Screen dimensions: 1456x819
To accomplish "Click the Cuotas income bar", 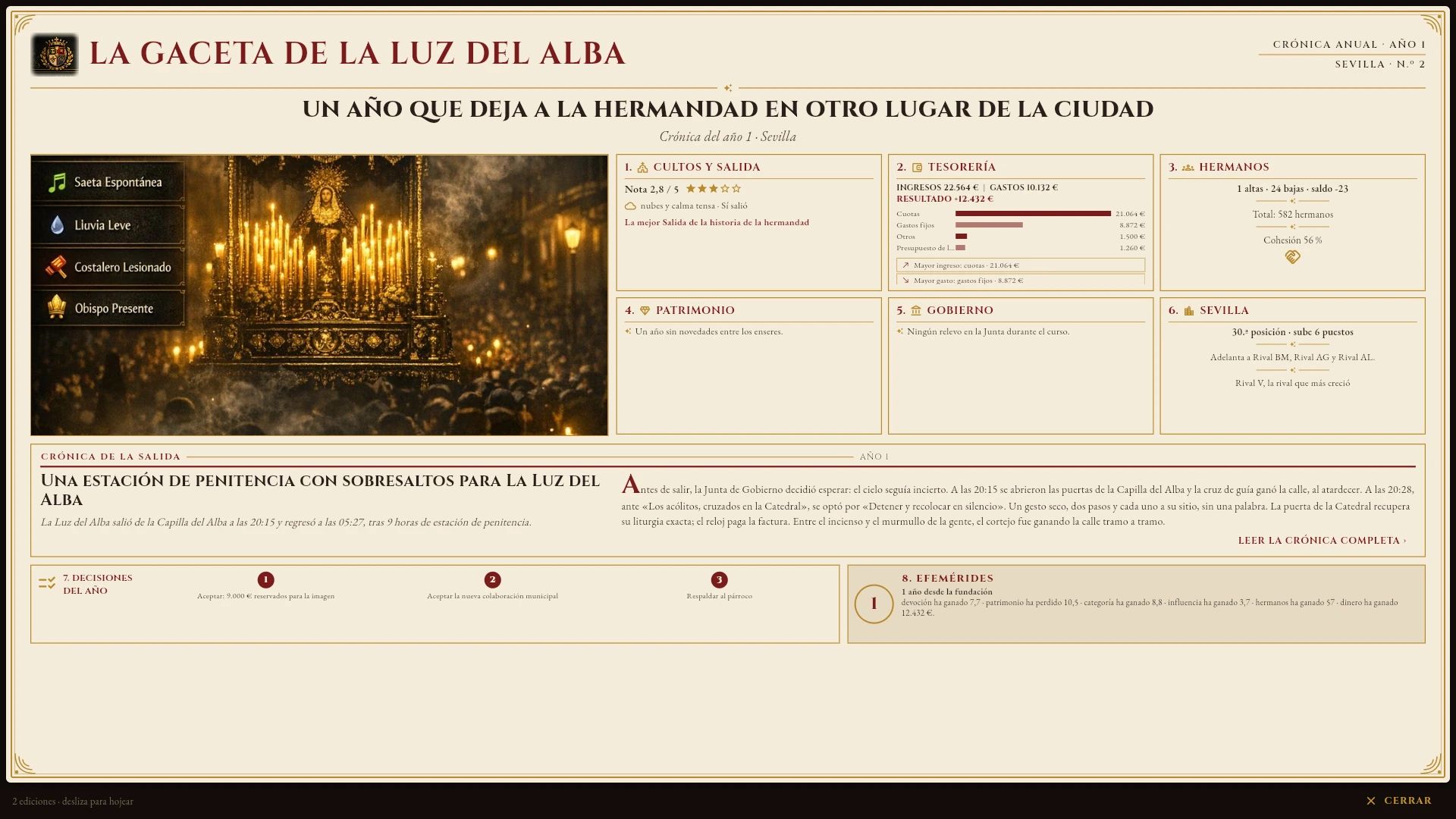I will pos(1033,214).
